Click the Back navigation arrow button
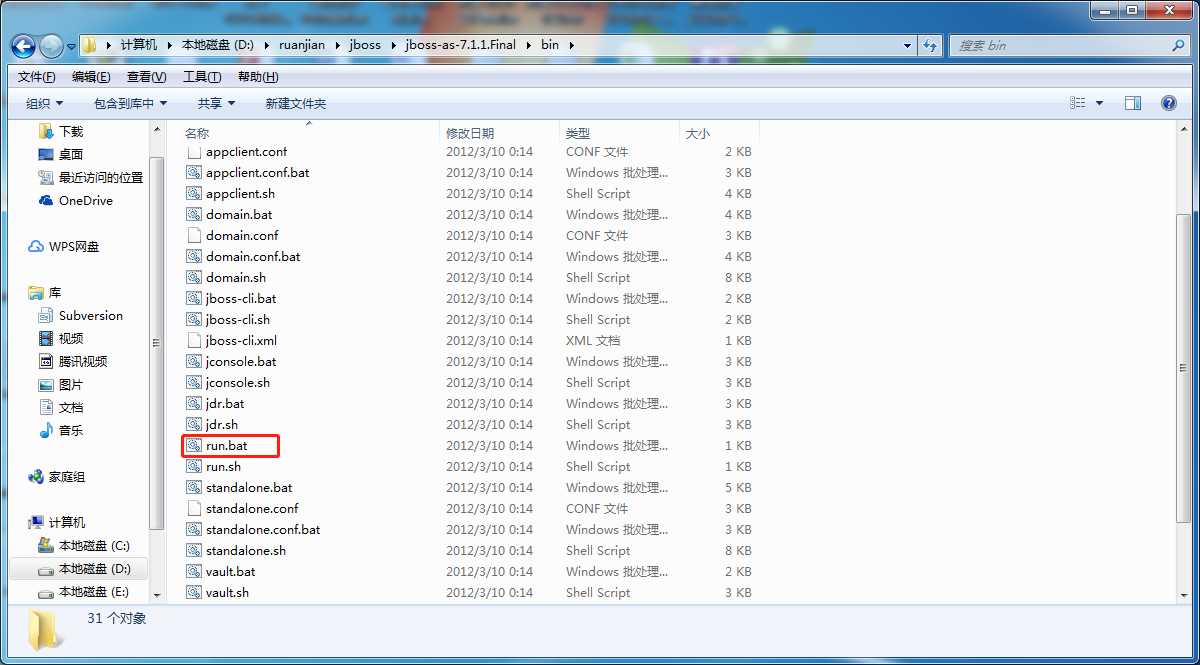1200x665 pixels. pyautogui.click(x=24, y=46)
